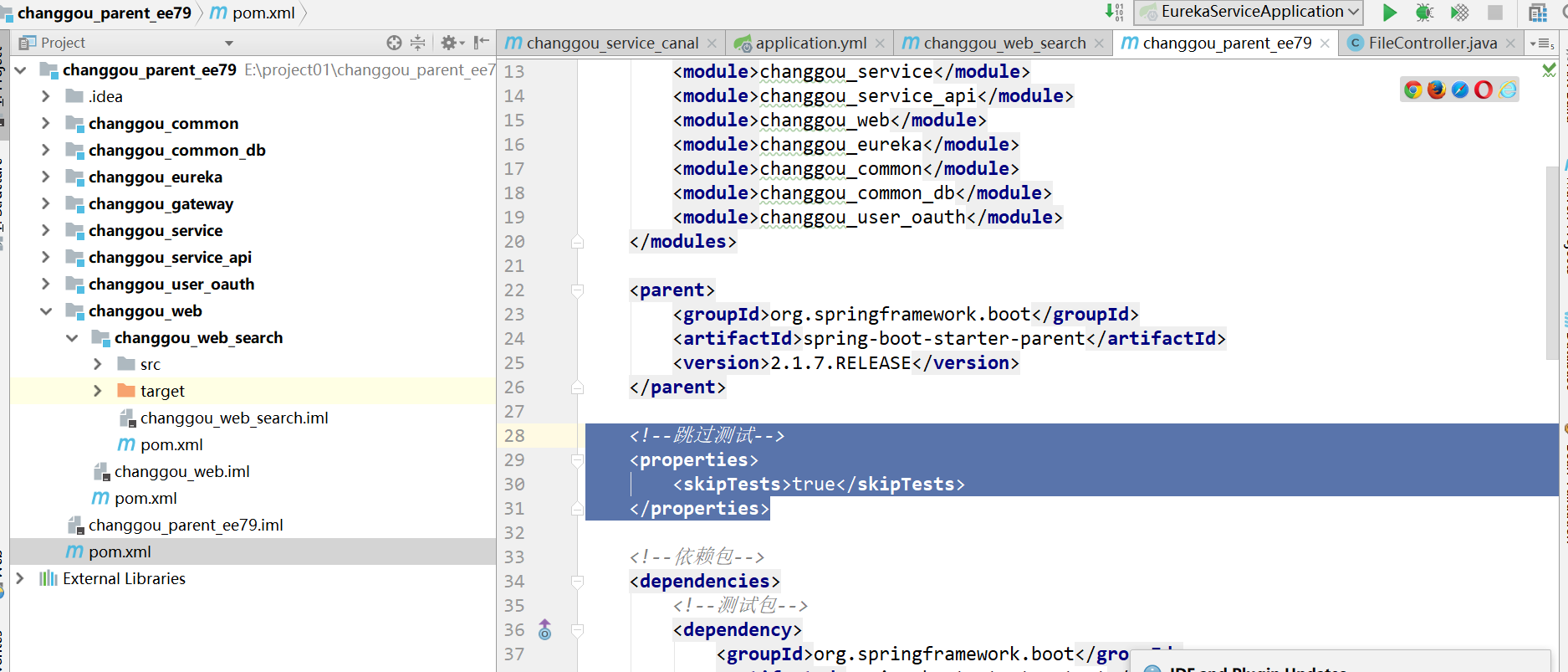This screenshot has height=672, width=1568.
Task: Start debugging with the green bug icon
Action: pos(1424,13)
